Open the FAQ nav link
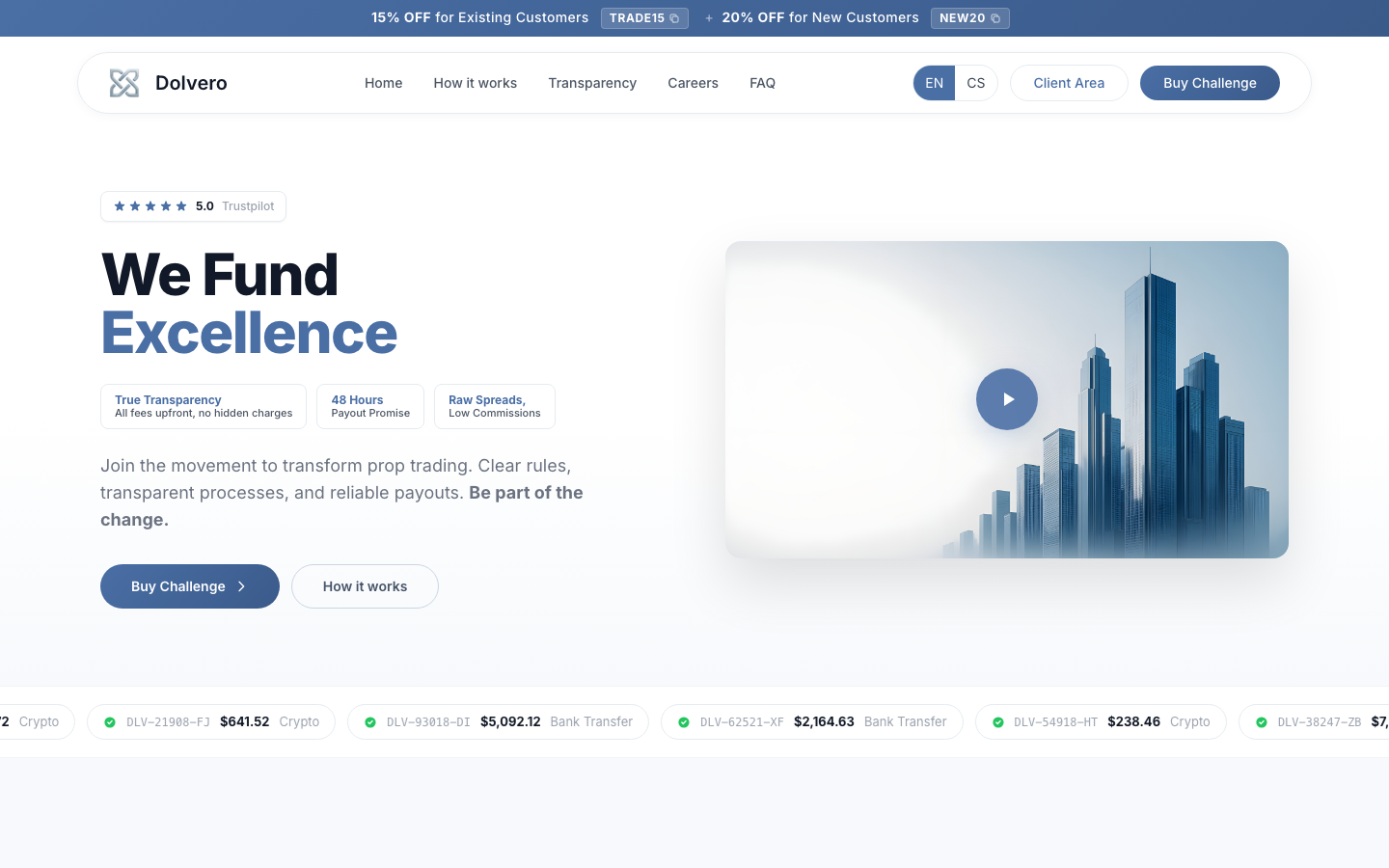This screenshot has height=868, width=1389. click(762, 83)
